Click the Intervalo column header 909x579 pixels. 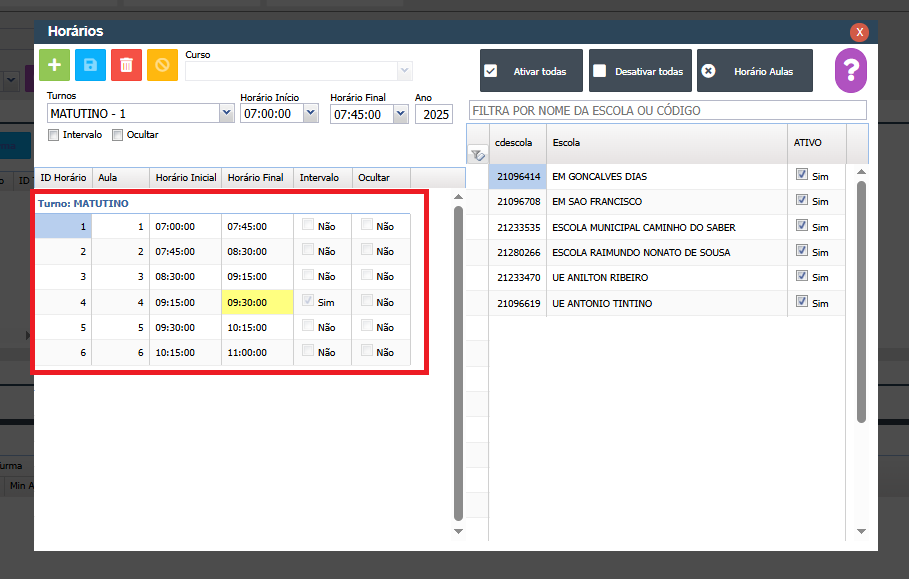click(323, 177)
